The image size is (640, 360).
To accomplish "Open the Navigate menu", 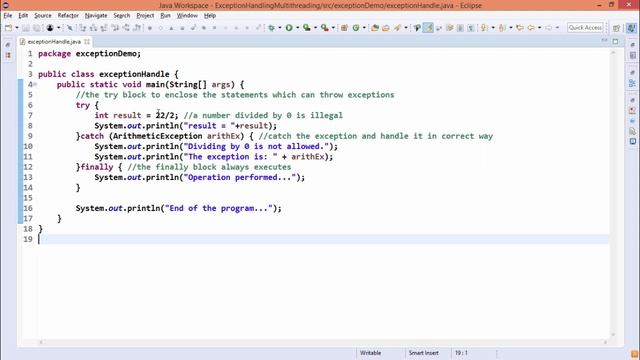I will click(x=96, y=16).
